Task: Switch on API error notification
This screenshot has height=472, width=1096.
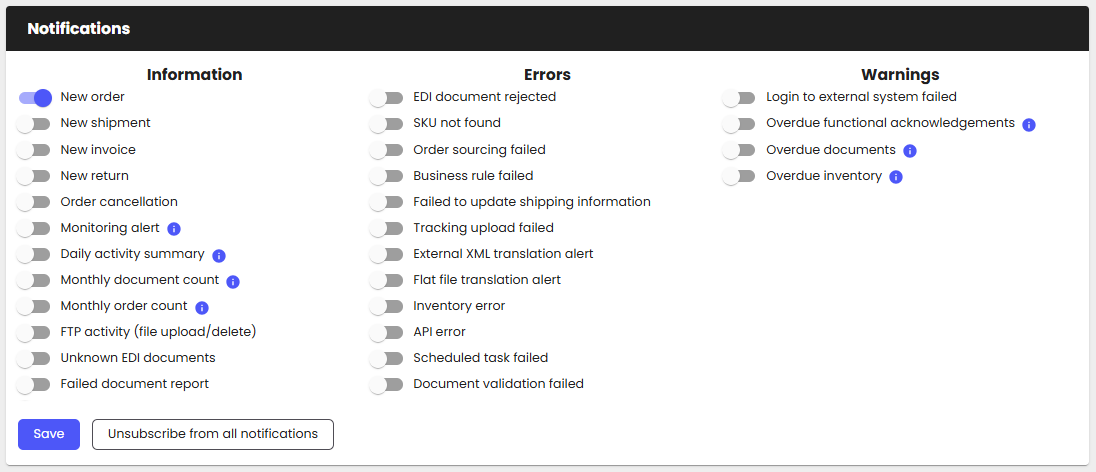Action: pos(386,332)
